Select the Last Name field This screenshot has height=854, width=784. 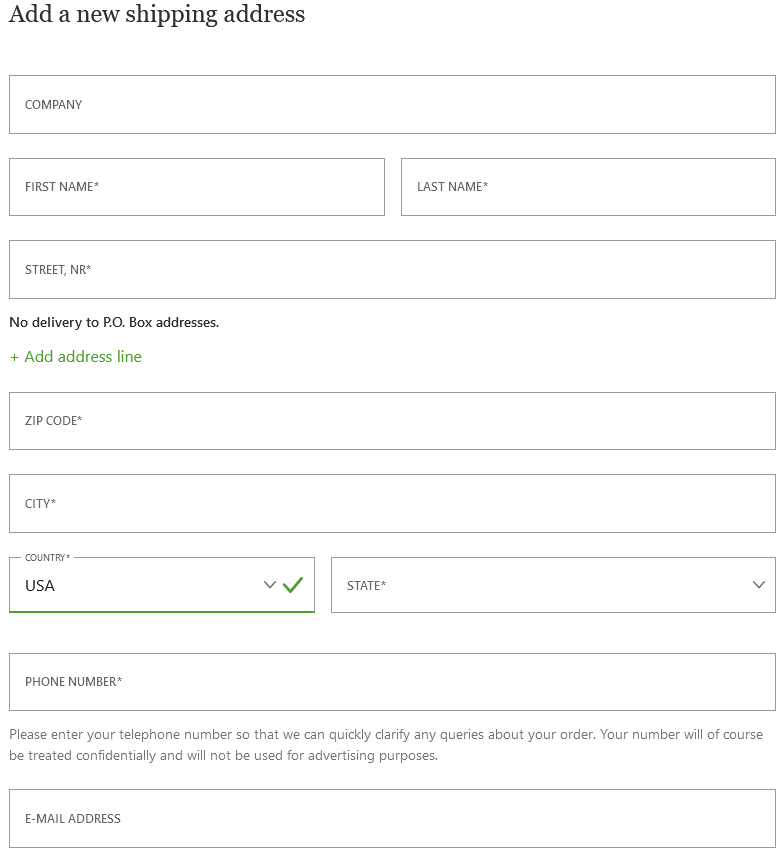(588, 187)
